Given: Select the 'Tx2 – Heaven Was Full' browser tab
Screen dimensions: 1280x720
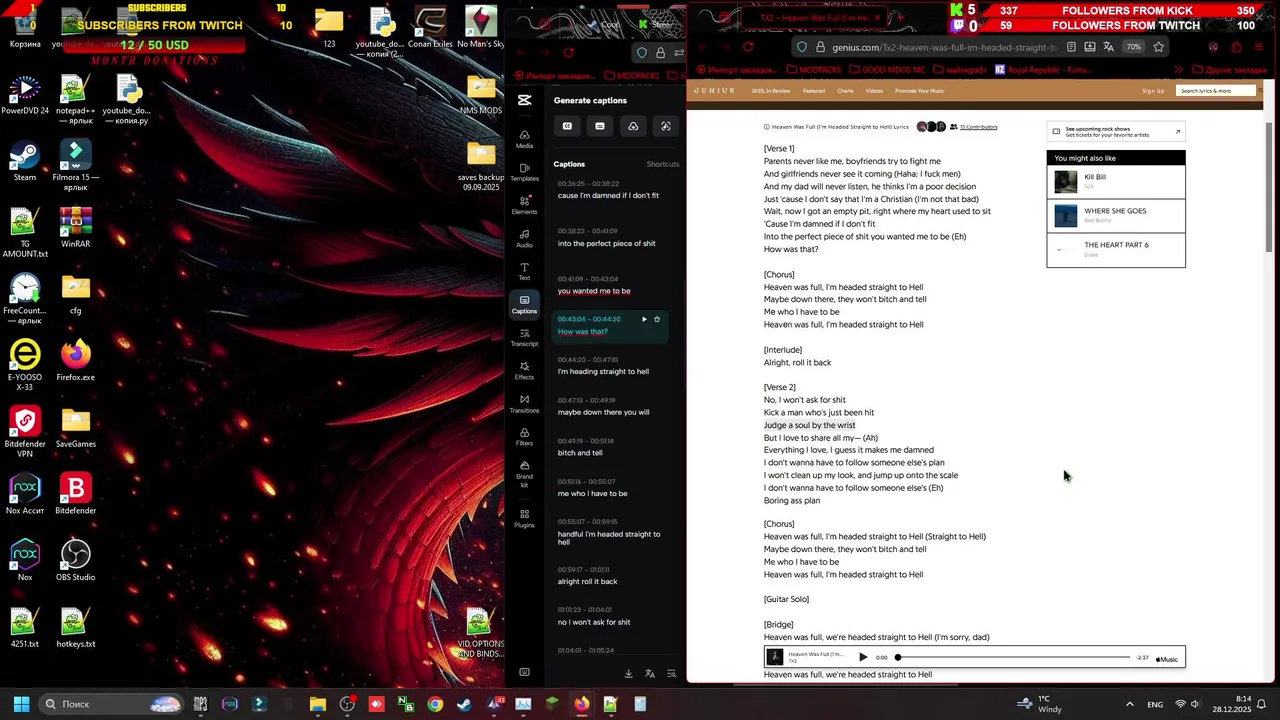Looking at the screenshot, I should (815, 18).
